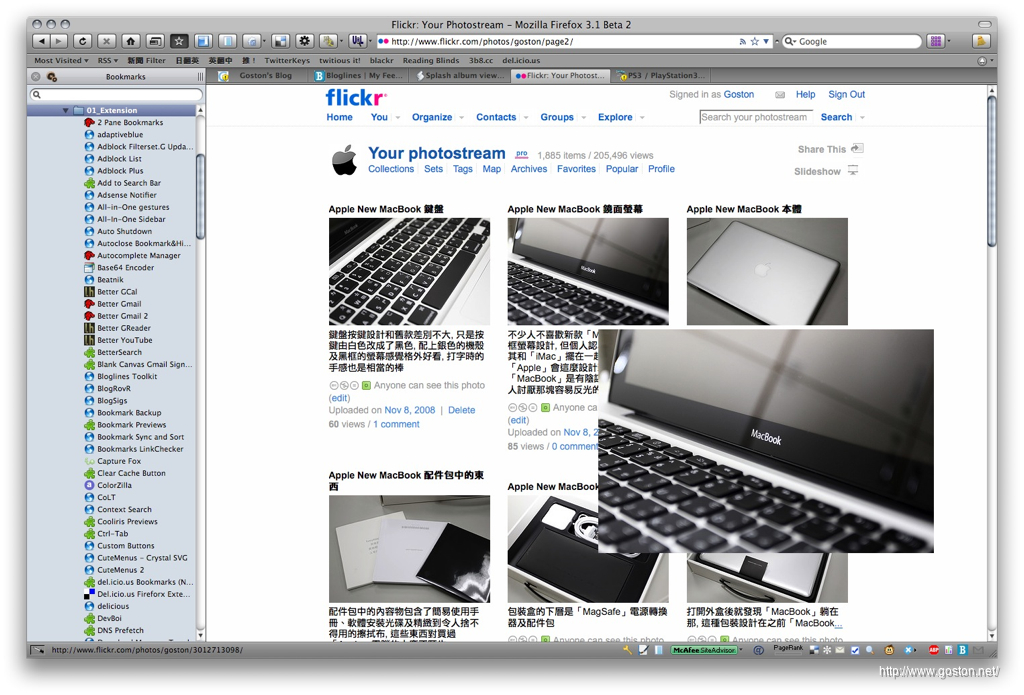Open the MacBook keyboard photo thumbnail
The width and height of the screenshot is (1024, 695).
[409, 272]
